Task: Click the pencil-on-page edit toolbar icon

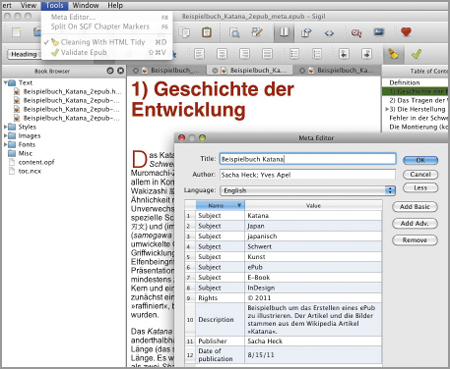Action: pos(257,32)
